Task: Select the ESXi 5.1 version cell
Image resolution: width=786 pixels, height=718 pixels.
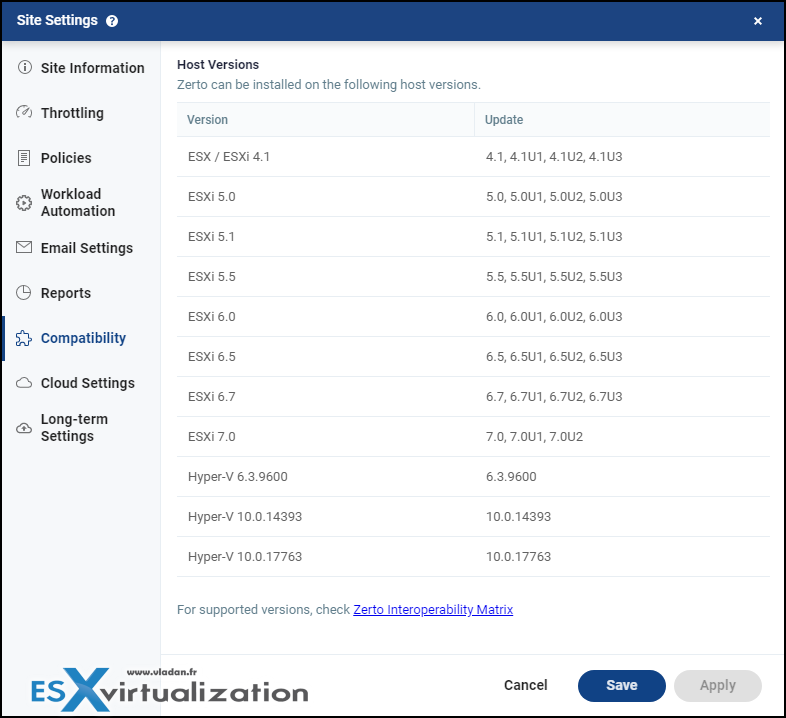Action: coord(326,237)
